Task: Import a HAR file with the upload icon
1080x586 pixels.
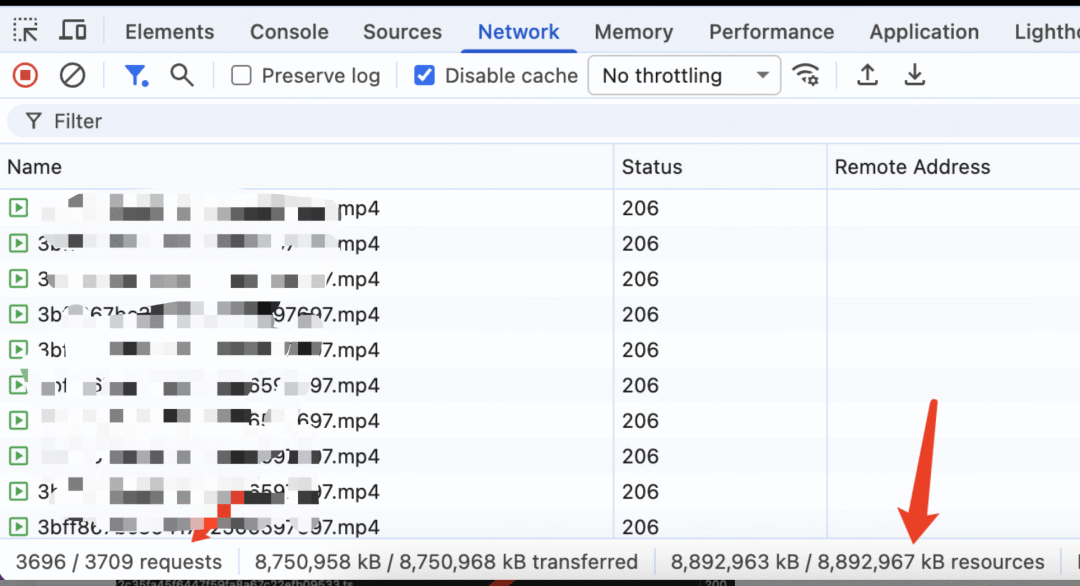Action: click(x=867, y=75)
